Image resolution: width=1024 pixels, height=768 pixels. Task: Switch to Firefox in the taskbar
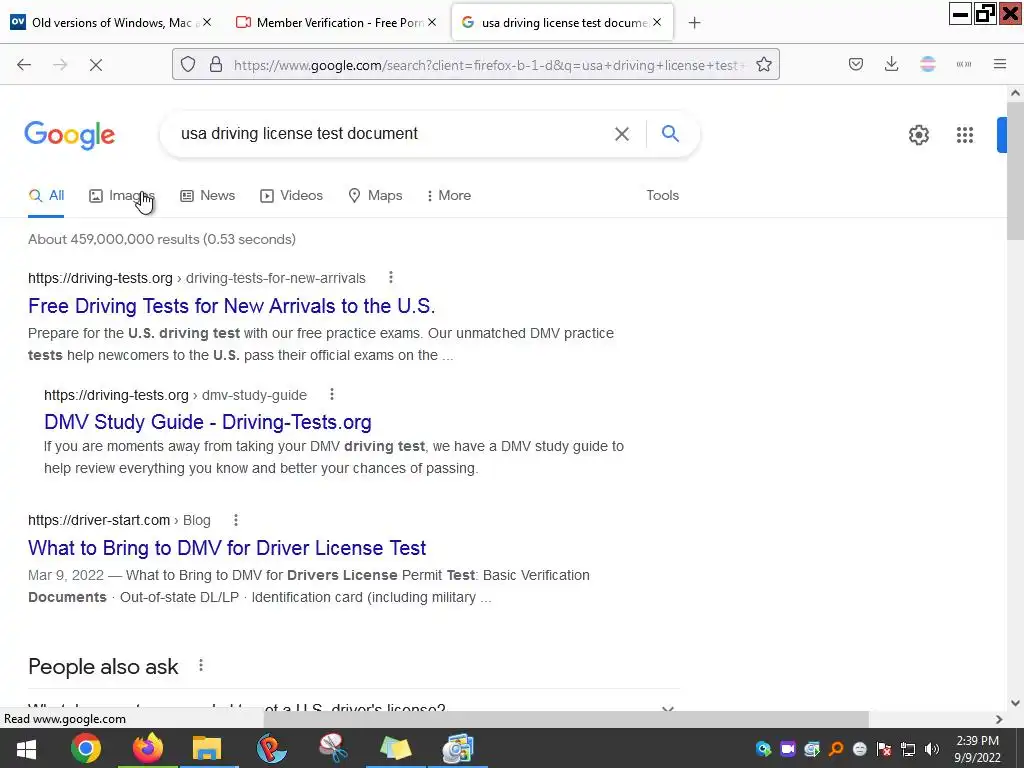[x=148, y=748]
